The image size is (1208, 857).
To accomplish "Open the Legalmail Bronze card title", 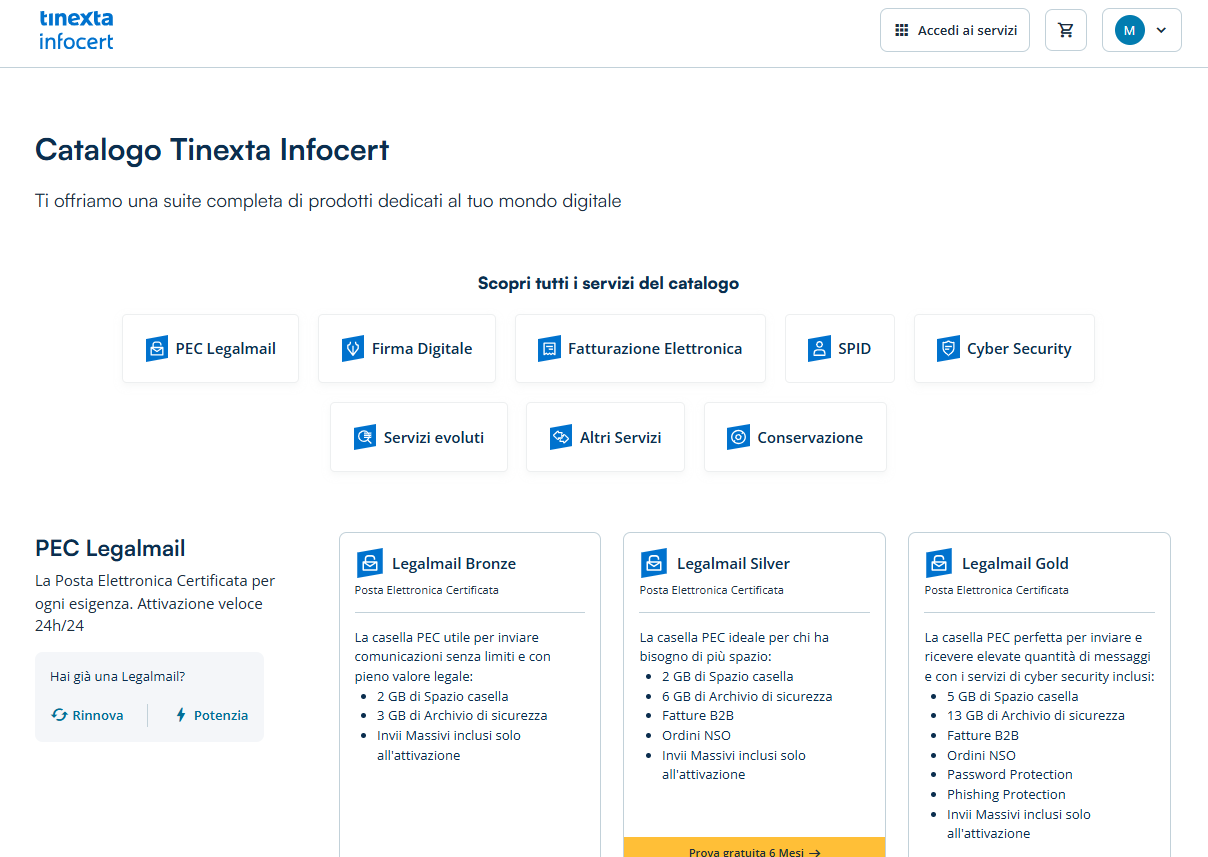I will click(454, 564).
